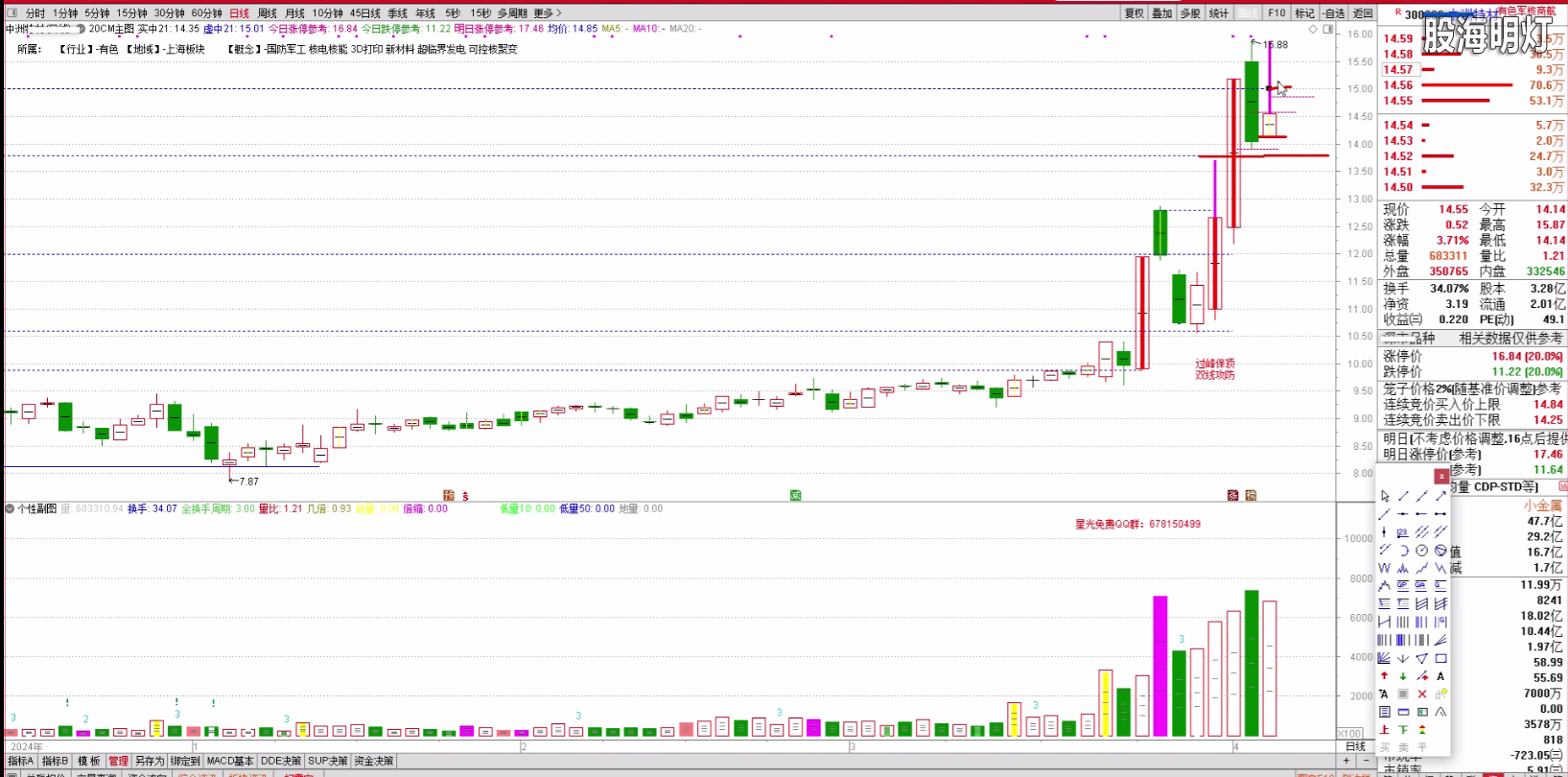Select the arc drawing tool
Screen dimensions: 1568x777
click(x=1403, y=550)
